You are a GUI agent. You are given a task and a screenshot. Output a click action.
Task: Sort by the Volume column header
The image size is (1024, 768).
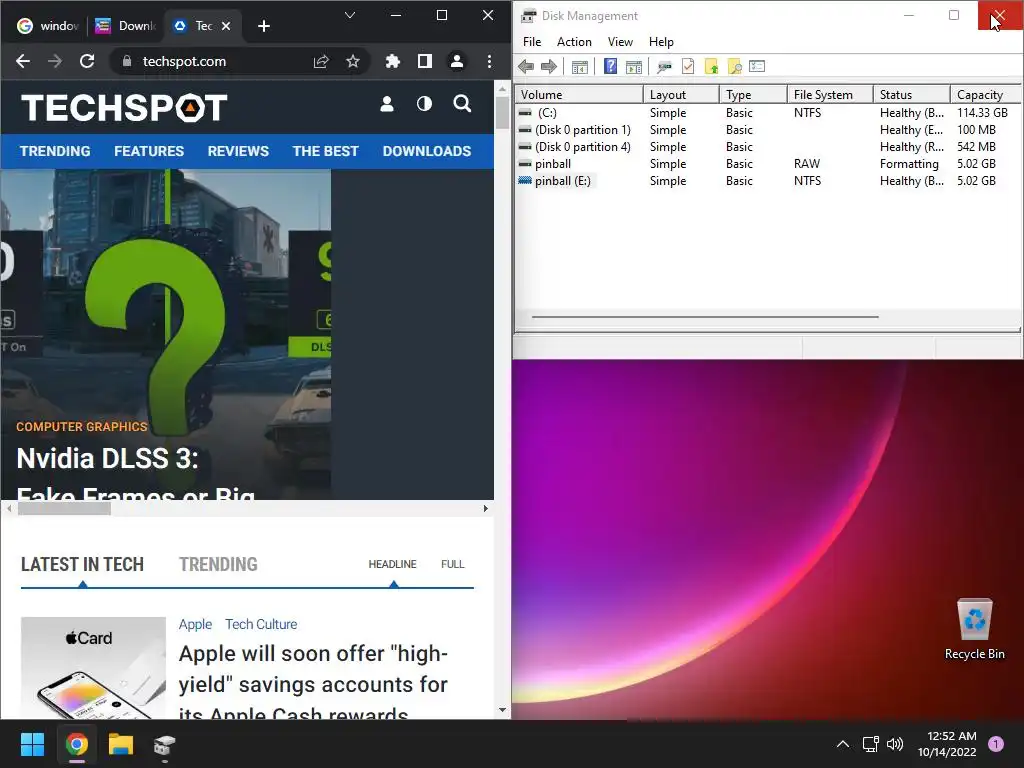(579, 95)
